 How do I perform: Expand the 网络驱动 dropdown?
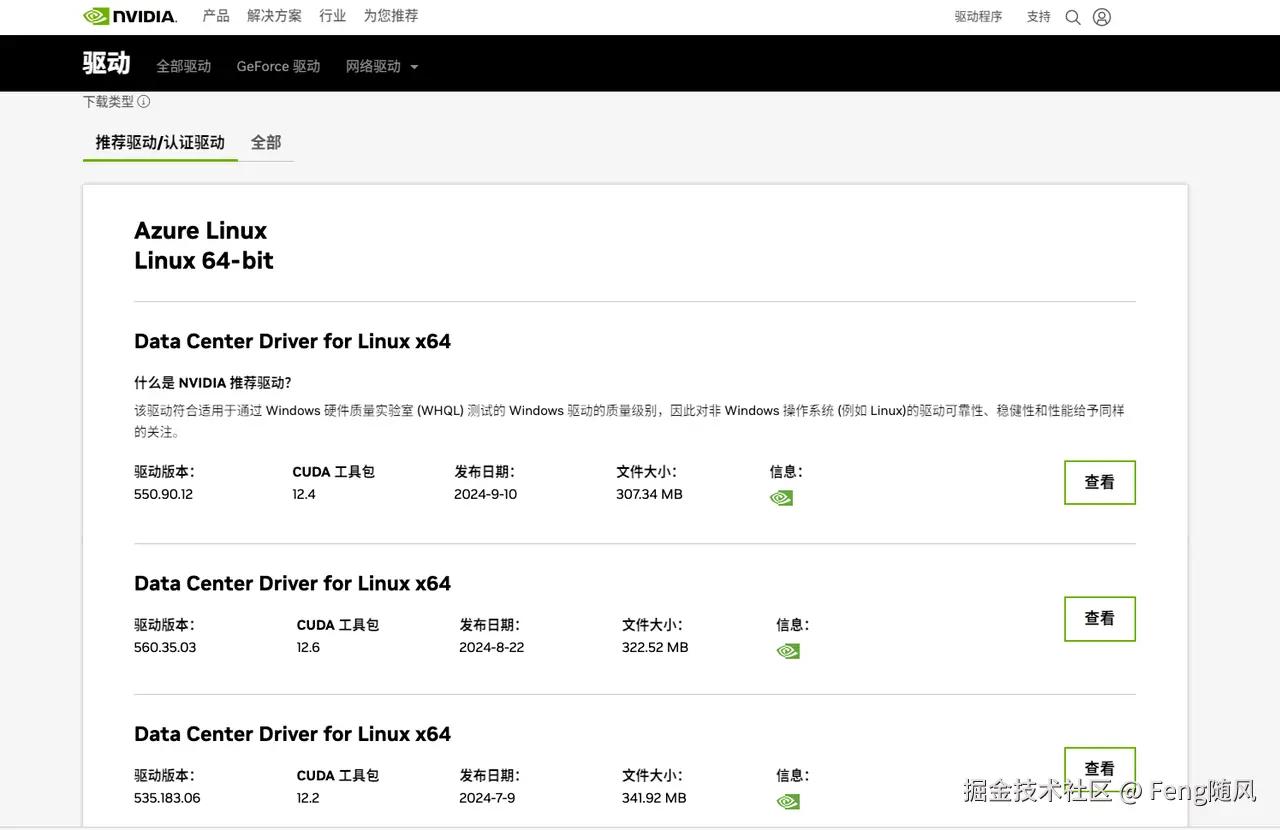(x=382, y=66)
